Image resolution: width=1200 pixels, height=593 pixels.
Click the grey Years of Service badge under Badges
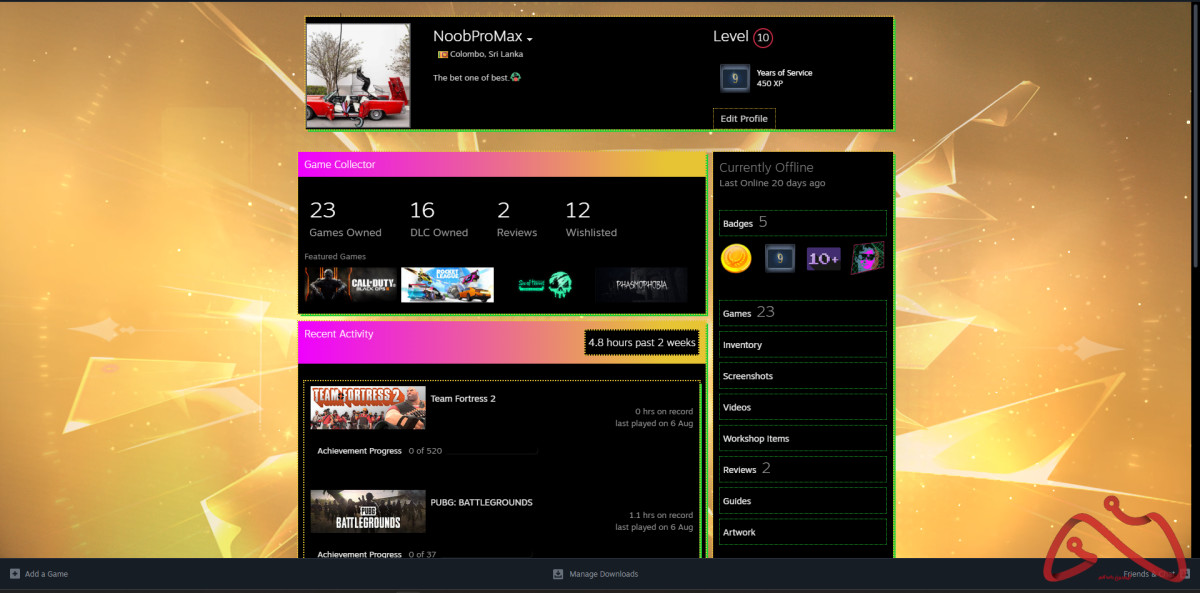(x=780, y=258)
